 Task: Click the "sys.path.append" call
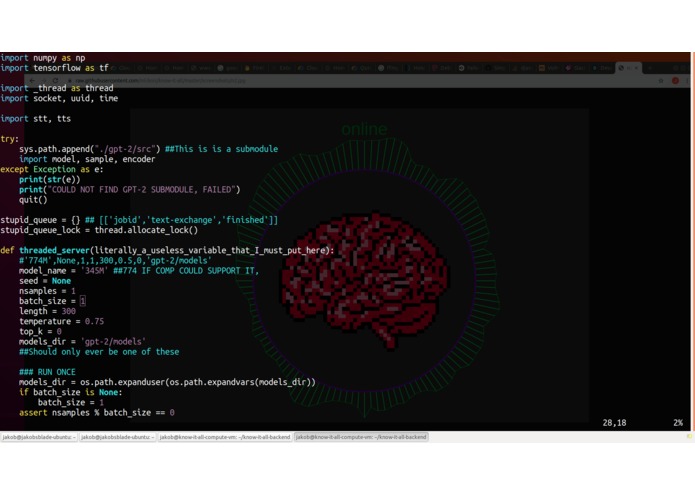90,149
